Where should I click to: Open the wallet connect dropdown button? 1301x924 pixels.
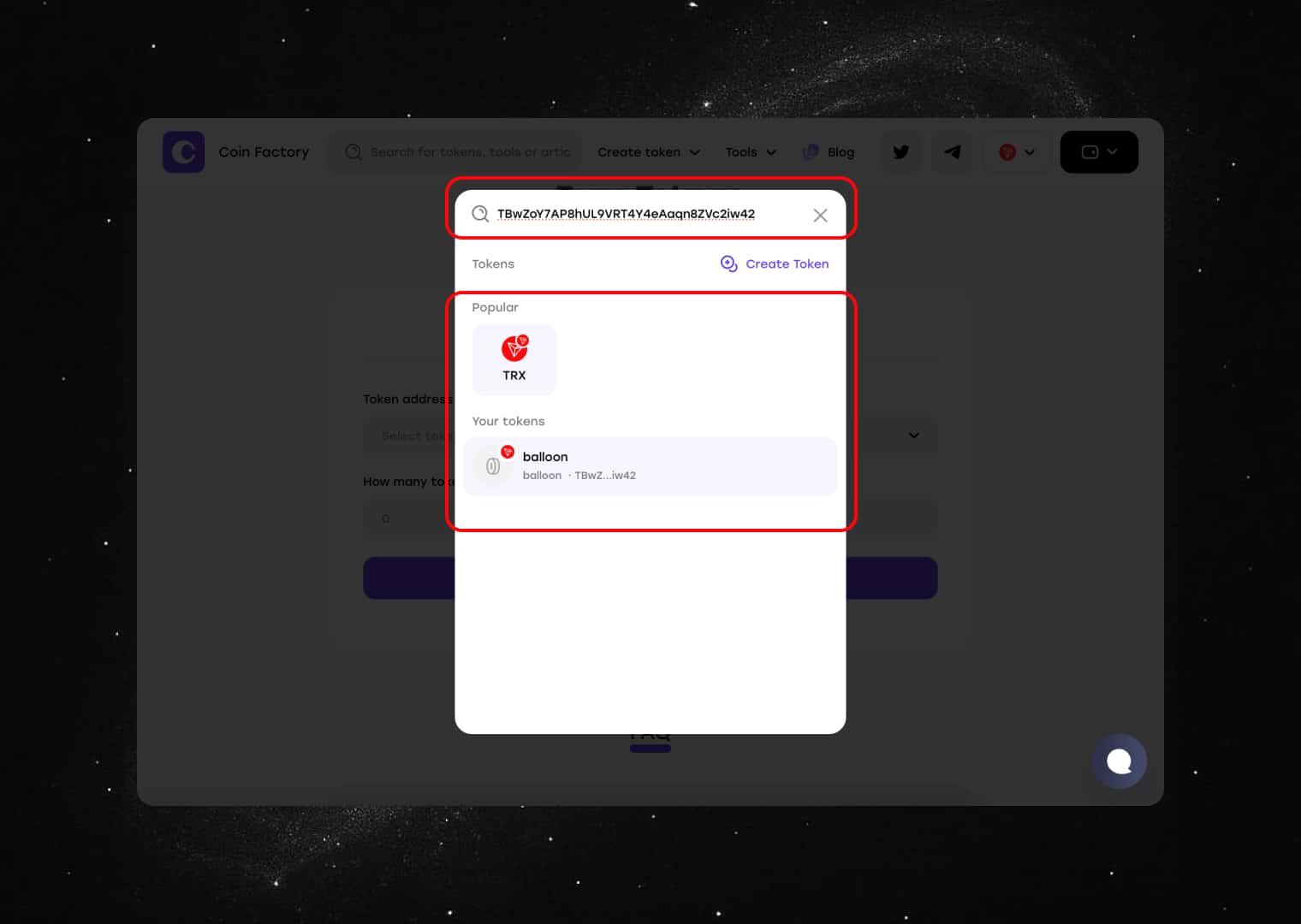click(x=1099, y=152)
